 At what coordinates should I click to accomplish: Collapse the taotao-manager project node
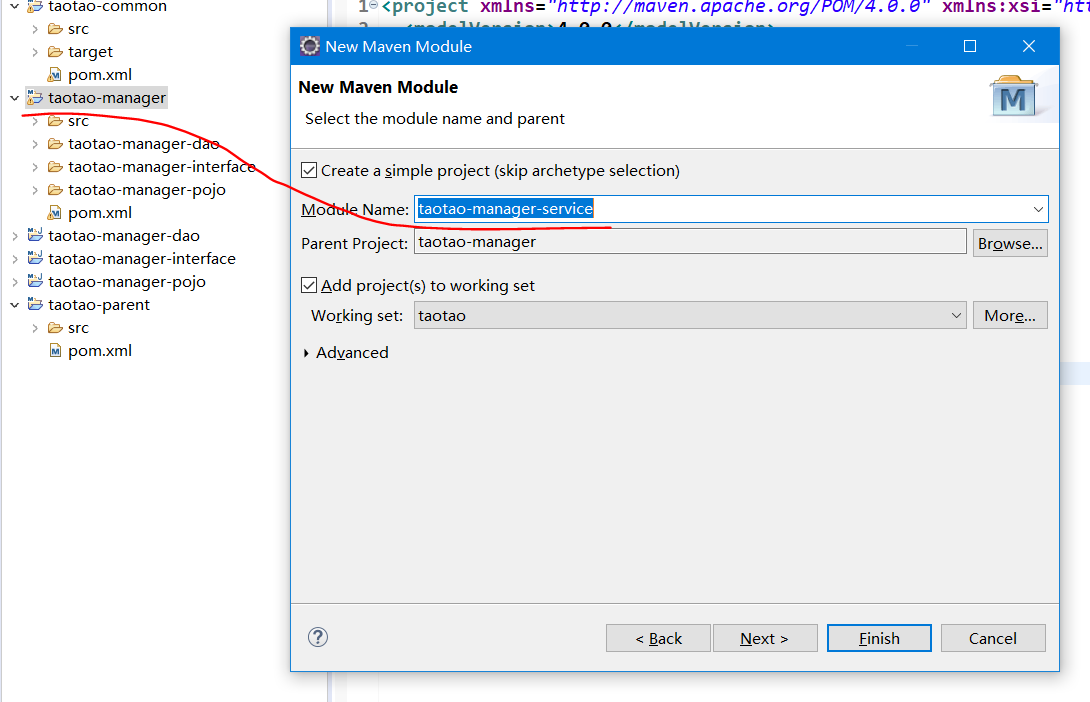tap(14, 98)
